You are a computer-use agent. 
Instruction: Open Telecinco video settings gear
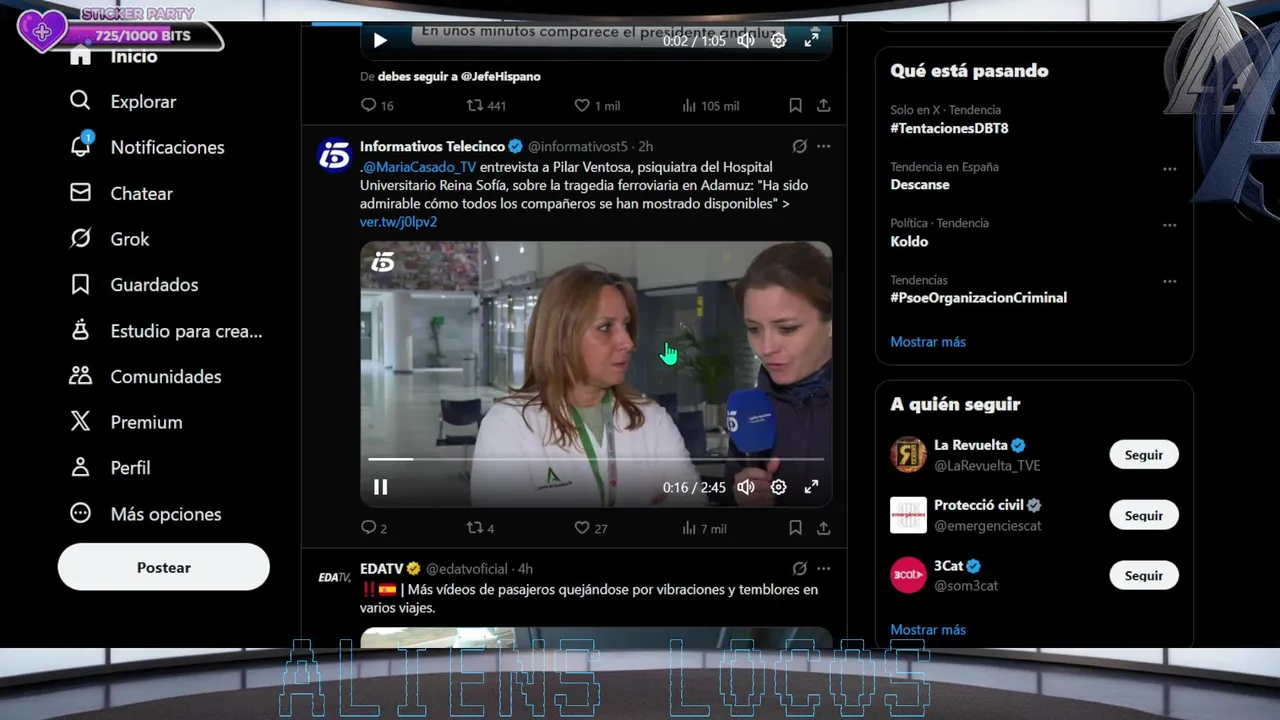(779, 487)
